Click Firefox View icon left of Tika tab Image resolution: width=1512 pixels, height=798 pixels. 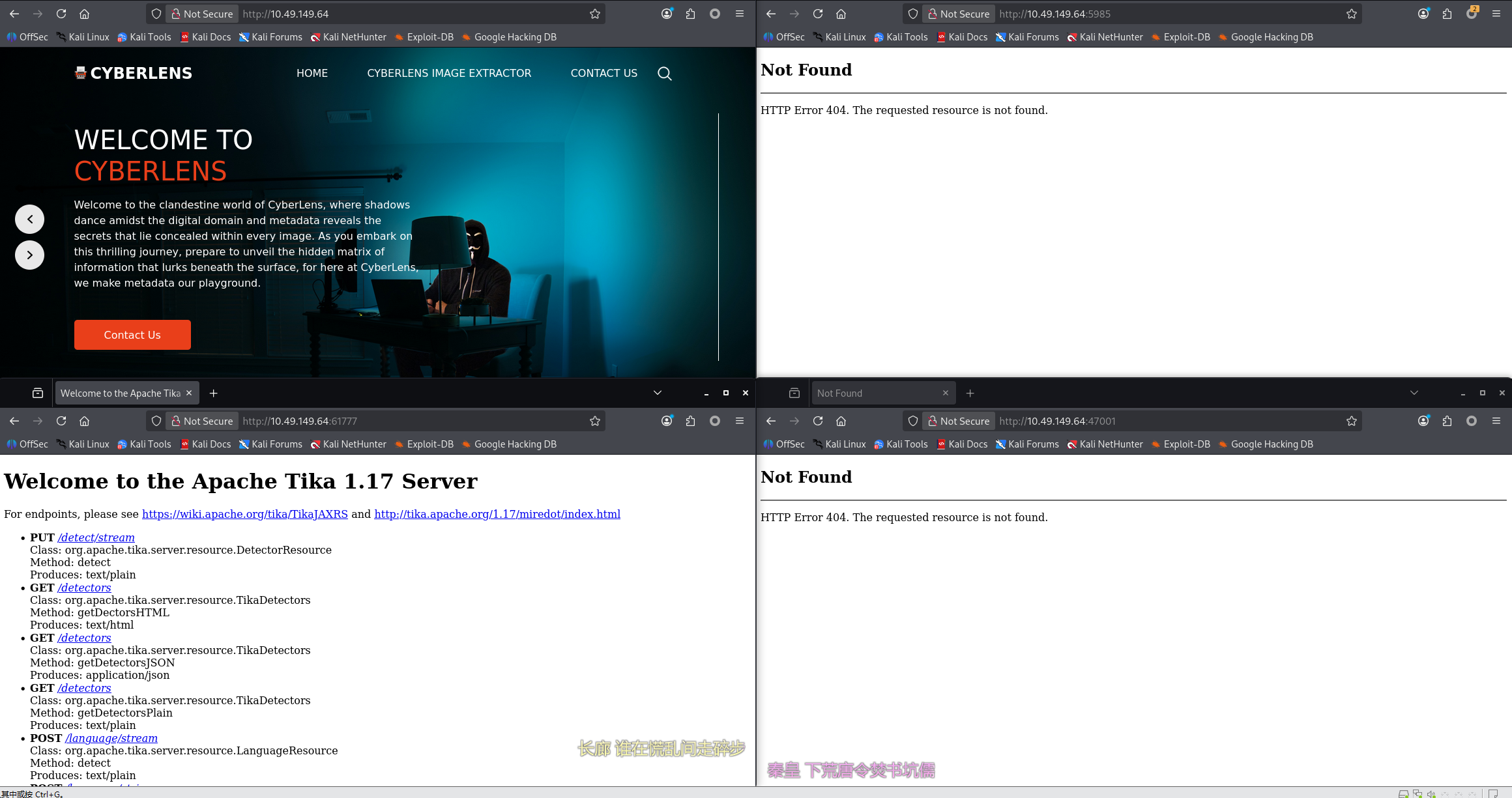coord(38,393)
